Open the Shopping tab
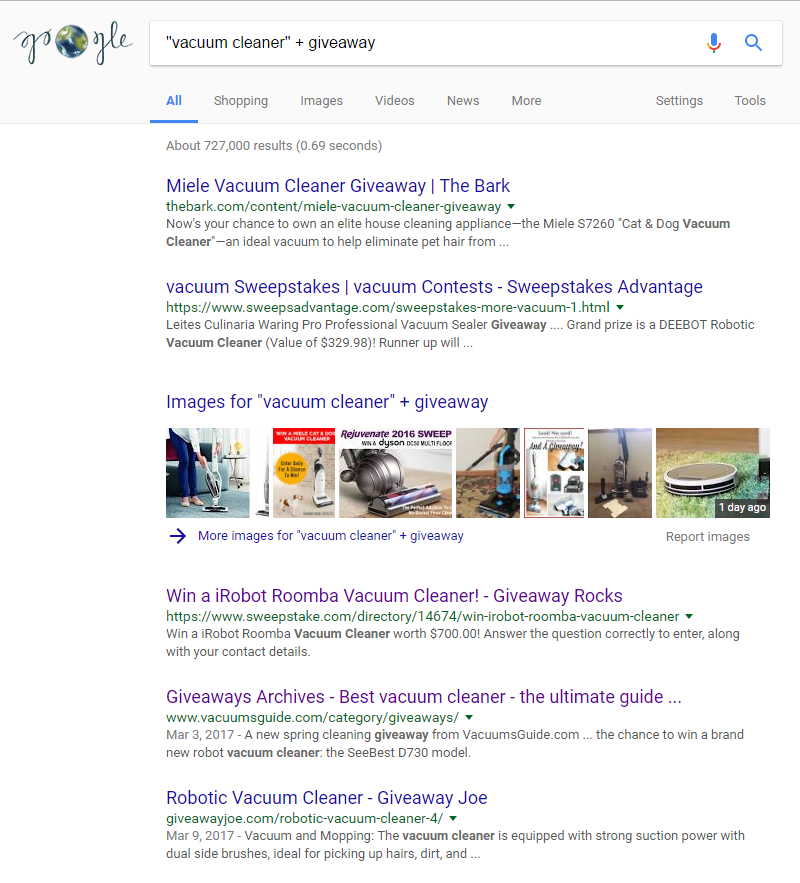Viewport: 800px width, 883px height. [240, 101]
